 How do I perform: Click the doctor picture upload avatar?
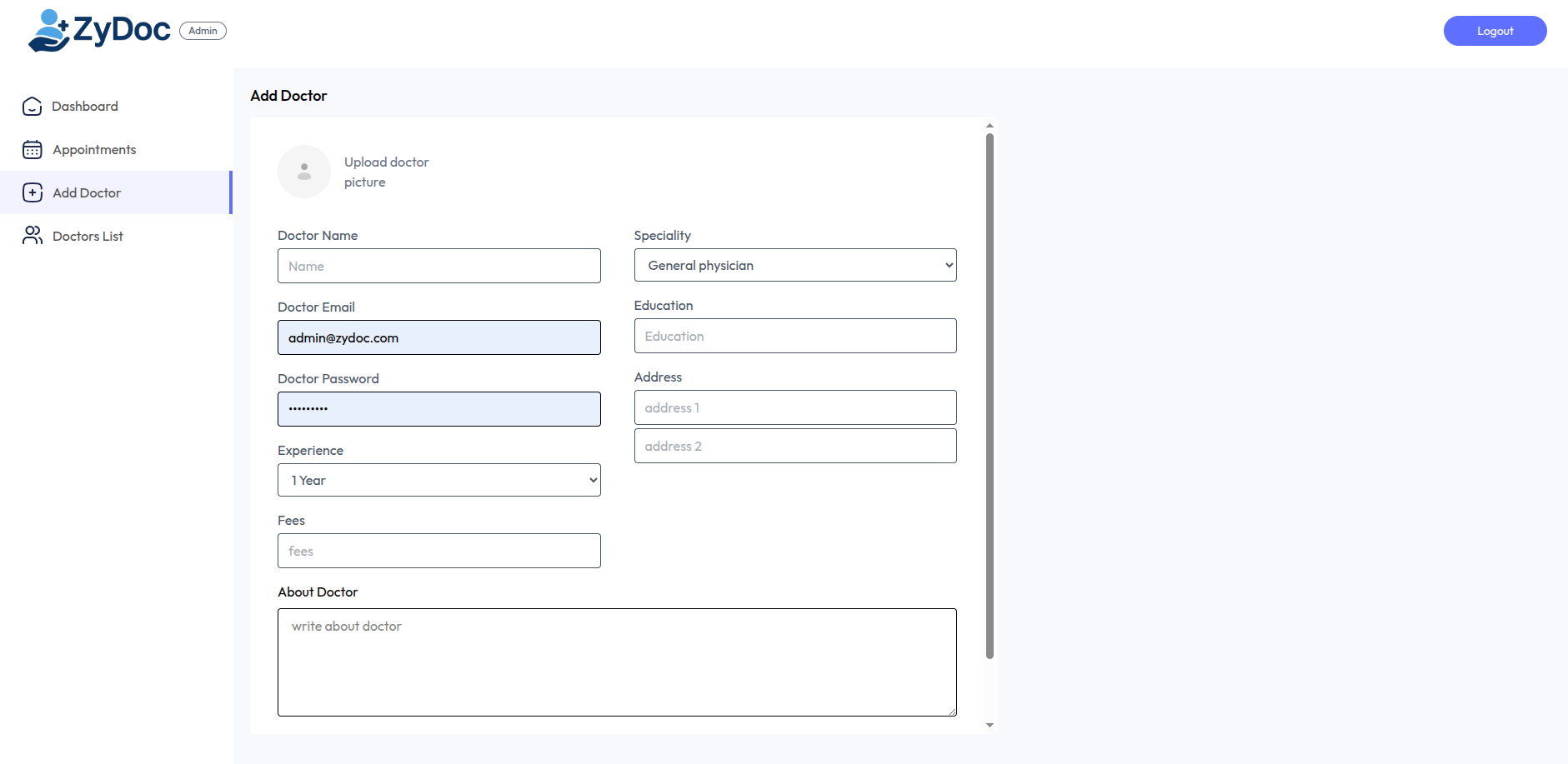pos(304,172)
